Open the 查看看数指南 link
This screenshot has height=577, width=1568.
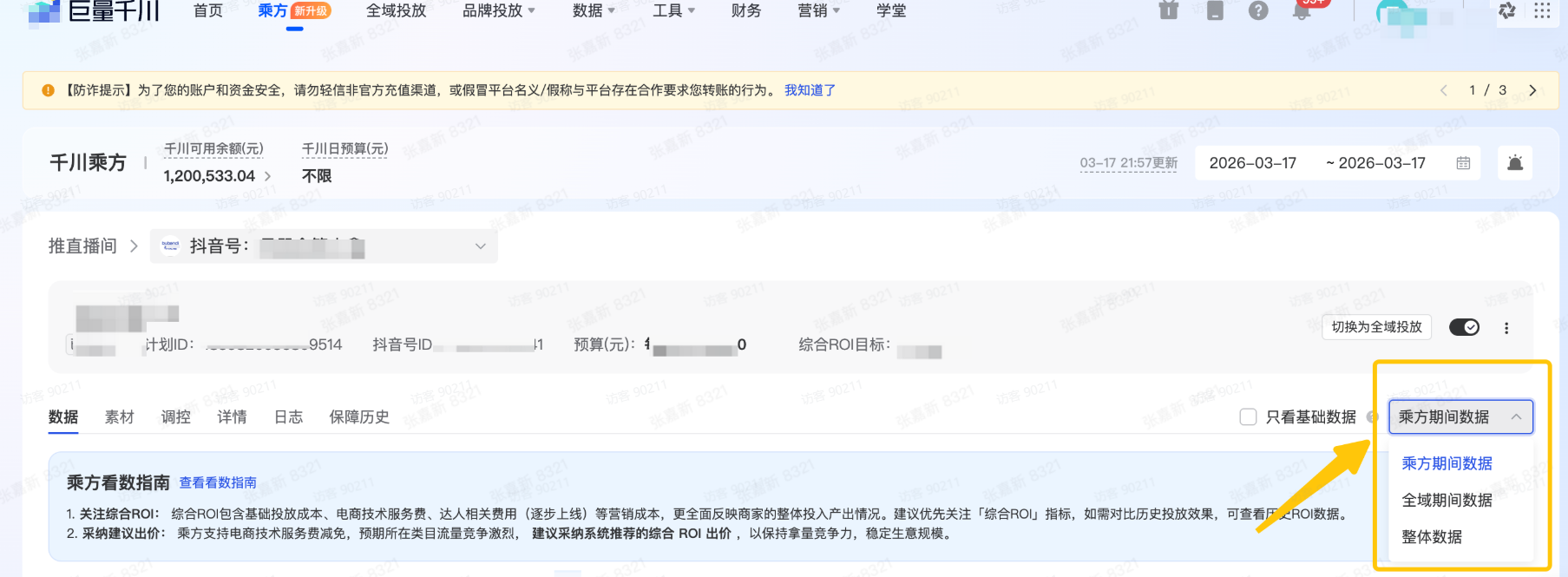coord(218,482)
